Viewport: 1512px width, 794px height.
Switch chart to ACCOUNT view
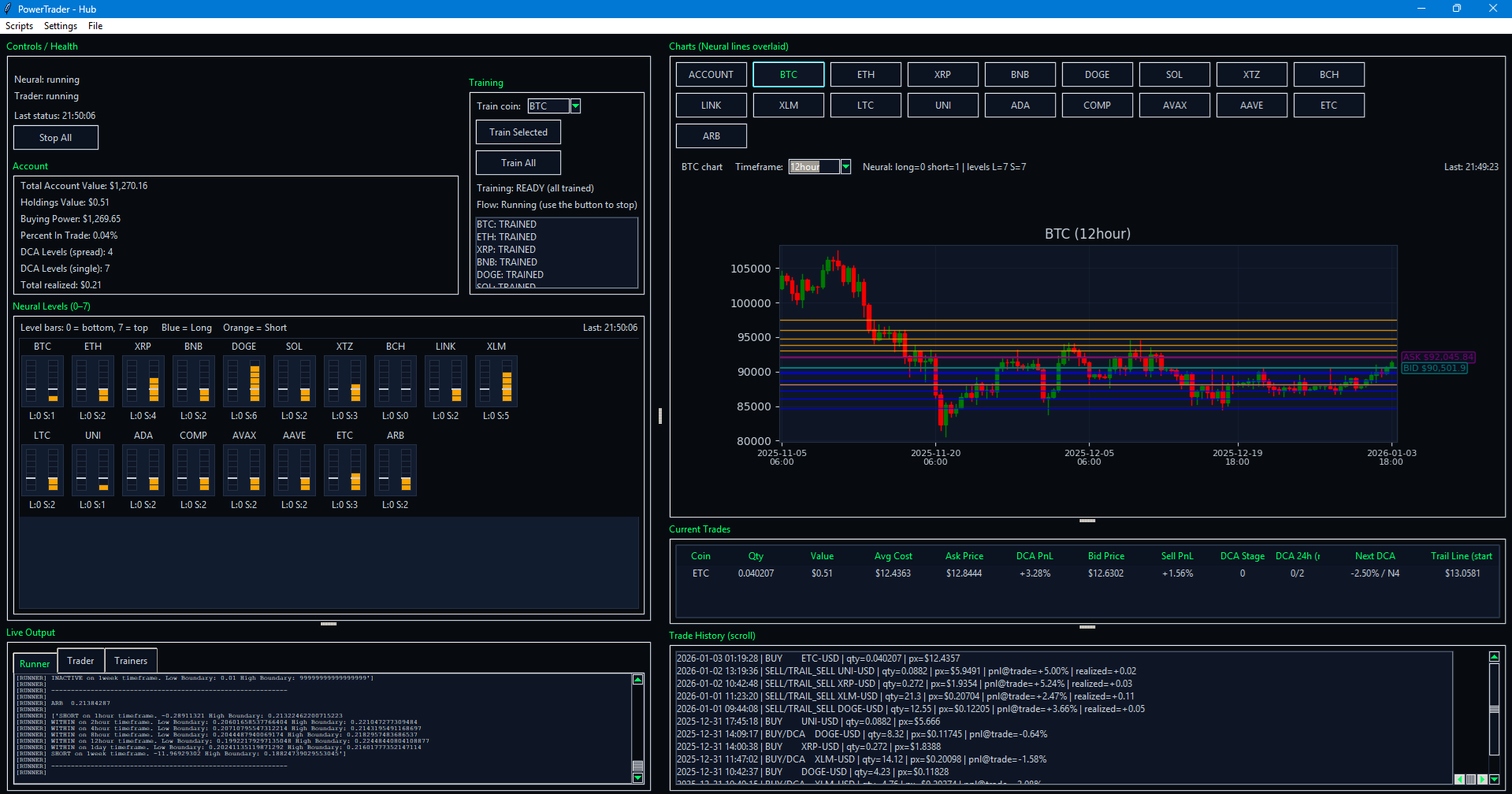click(x=711, y=75)
